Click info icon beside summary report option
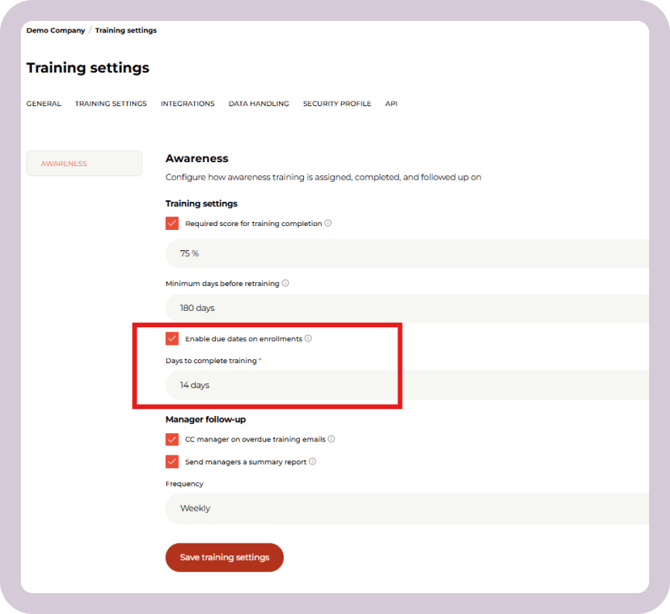The height and width of the screenshot is (614, 670). click(x=313, y=462)
